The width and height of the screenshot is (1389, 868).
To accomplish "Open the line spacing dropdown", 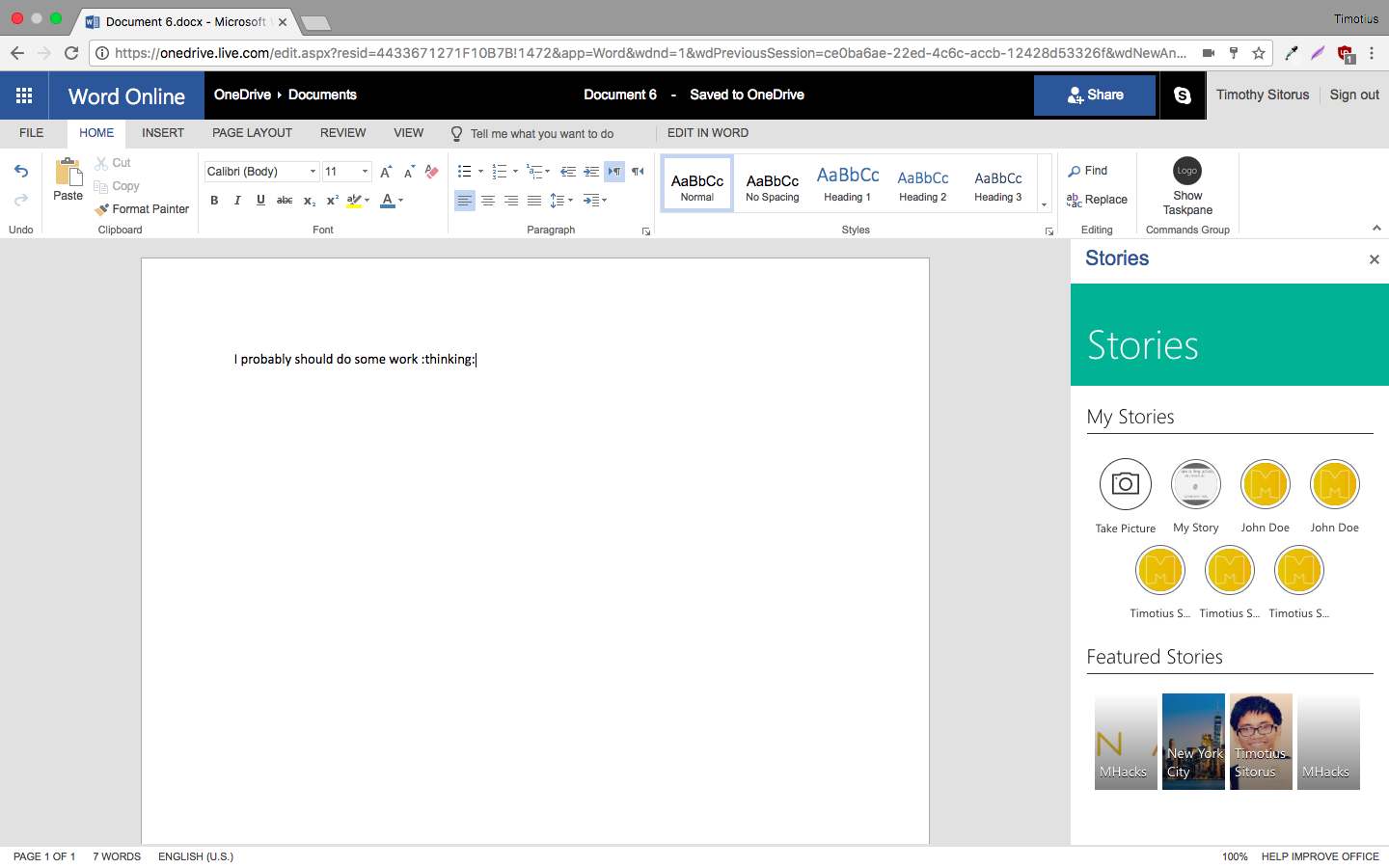I will pos(561,201).
